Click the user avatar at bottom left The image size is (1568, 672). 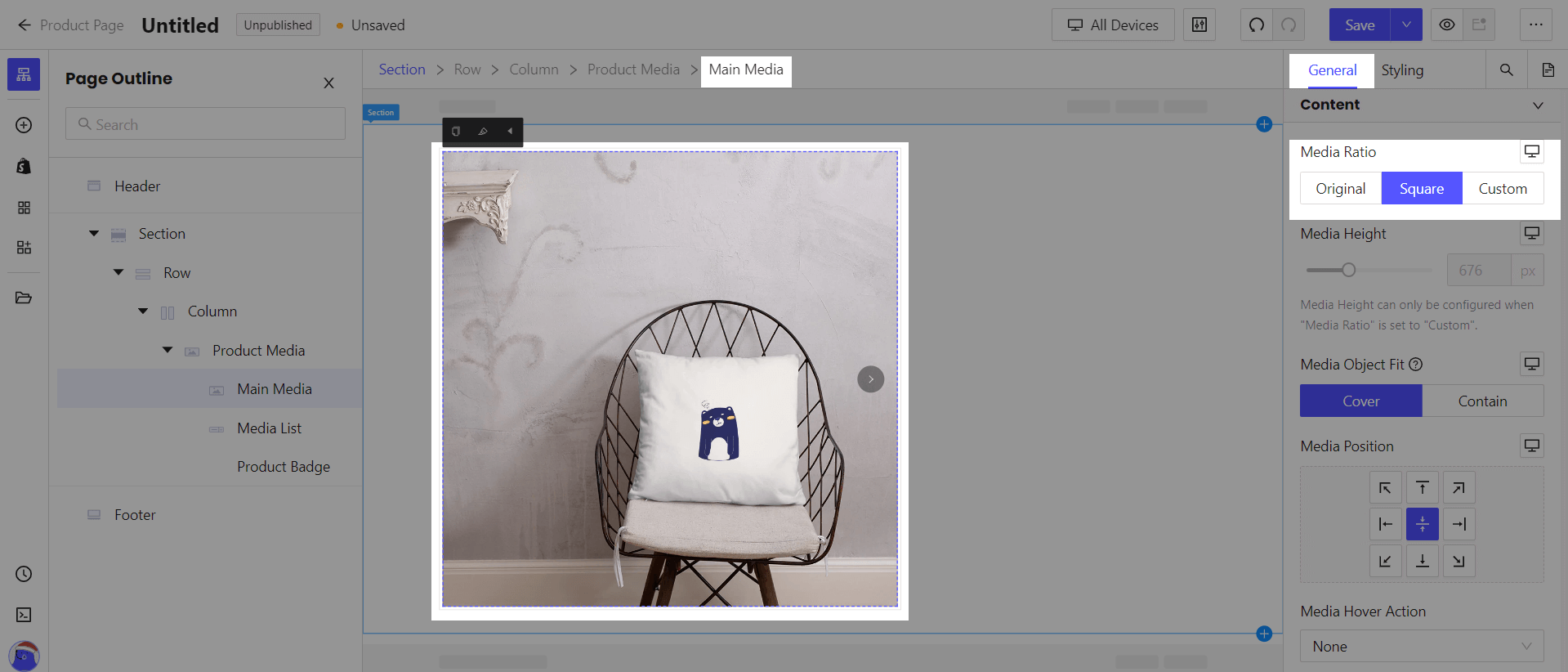pos(24,656)
